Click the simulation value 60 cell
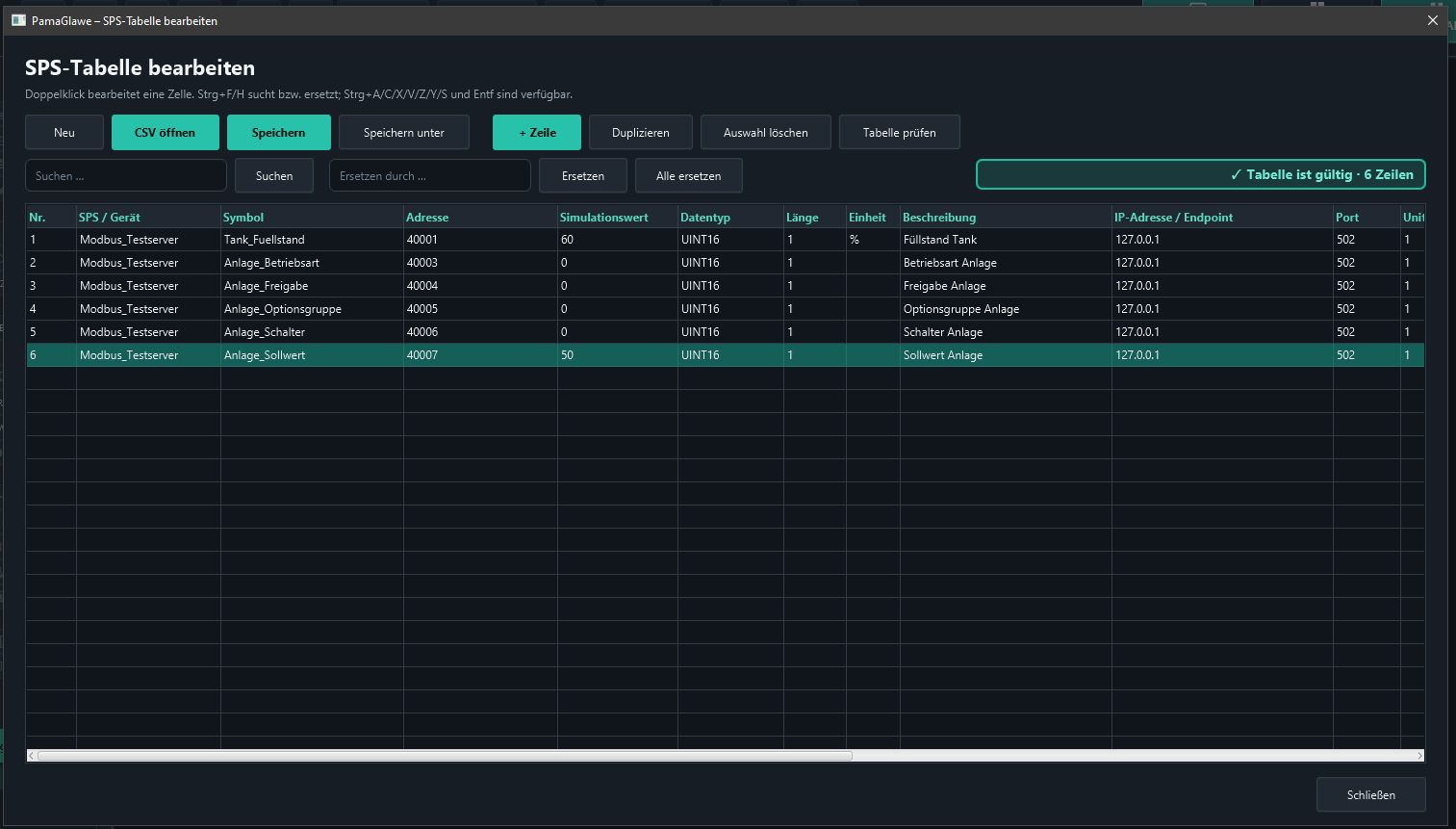Image resolution: width=1456 pixels, height=829 pixels. (x=618, y=240)
